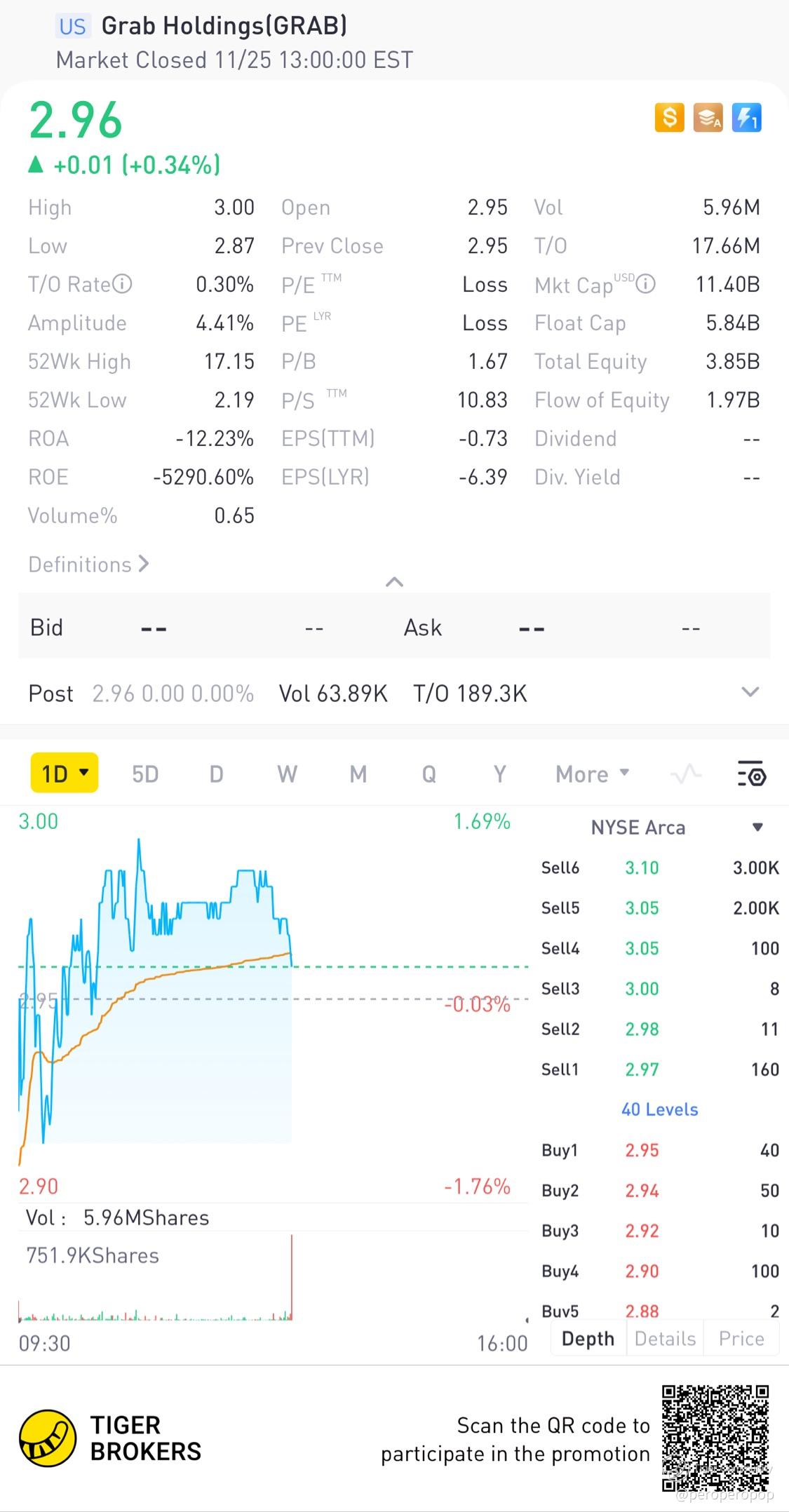Tap the 40 Levels link
789x1512 pixels.
point(659,1109)
